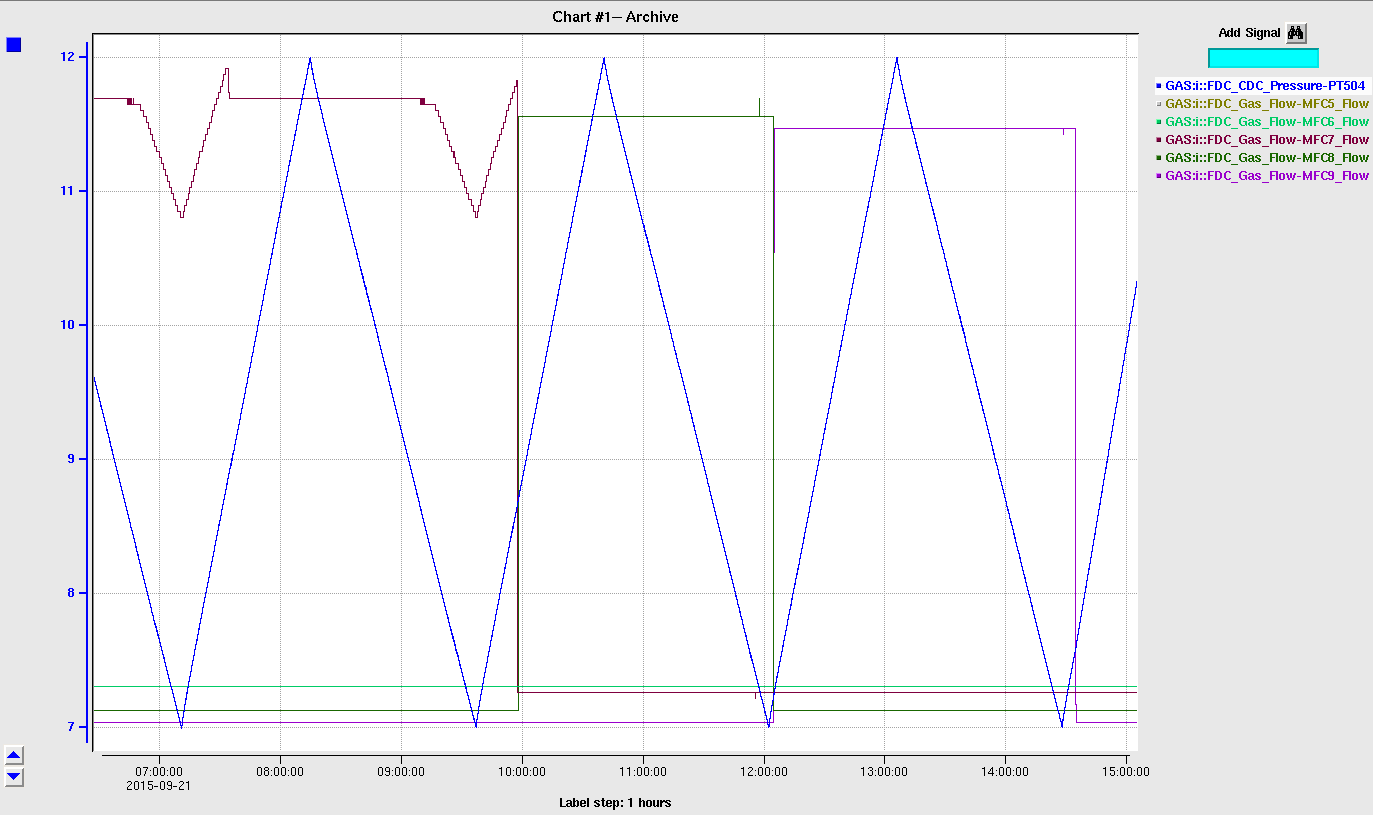Click the y-axis value 7
The height and width of the screenshot is (815, 1373).
70,727
